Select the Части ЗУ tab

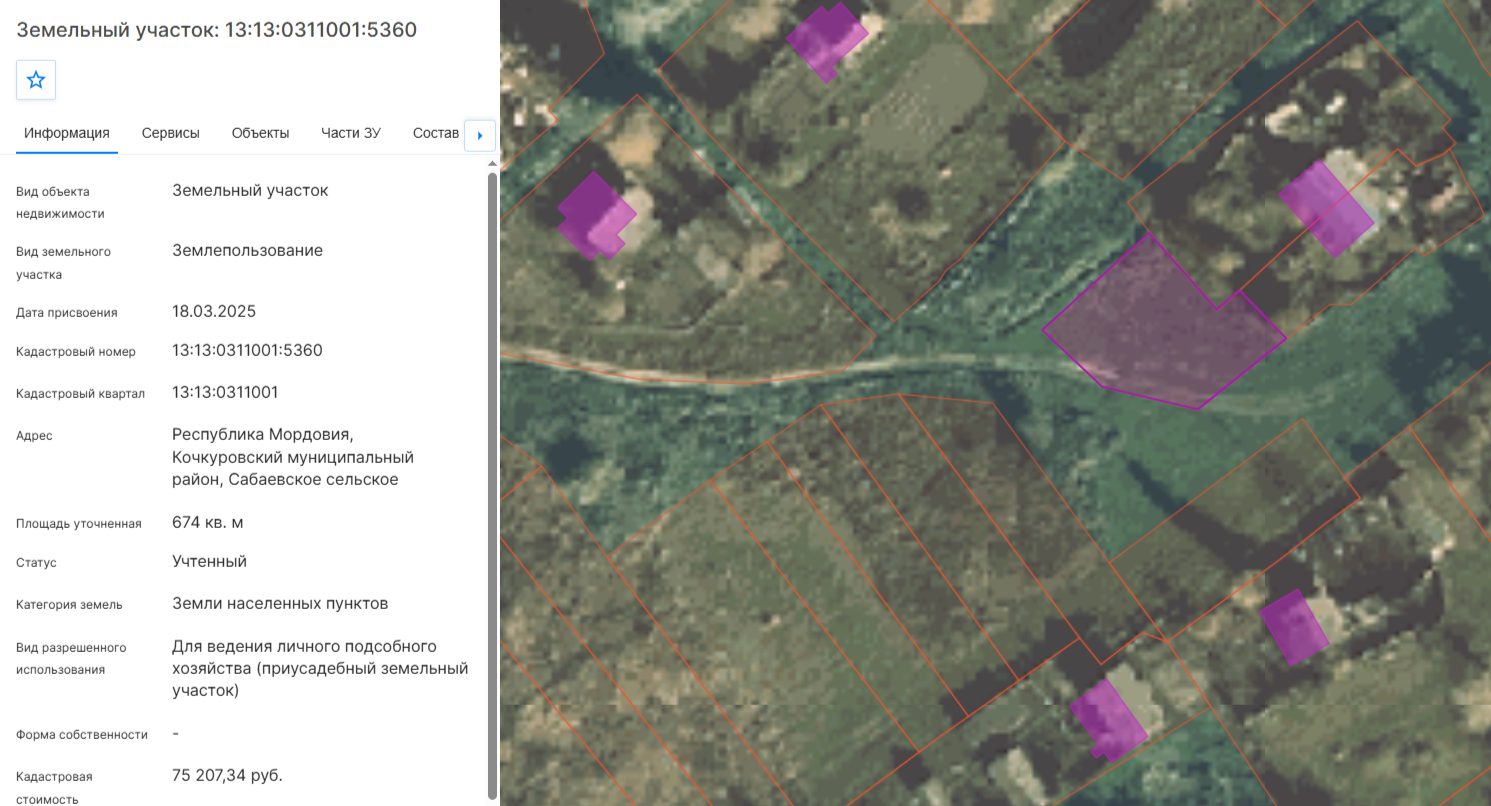pos(351,133)
